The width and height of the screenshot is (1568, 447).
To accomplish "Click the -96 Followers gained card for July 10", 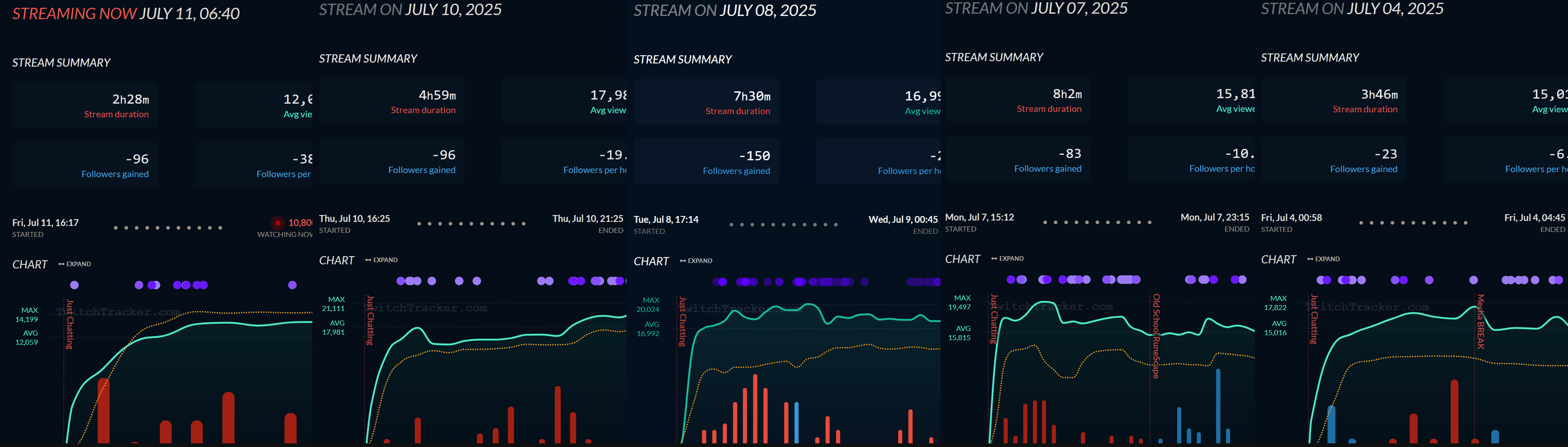I will [391, 161].
